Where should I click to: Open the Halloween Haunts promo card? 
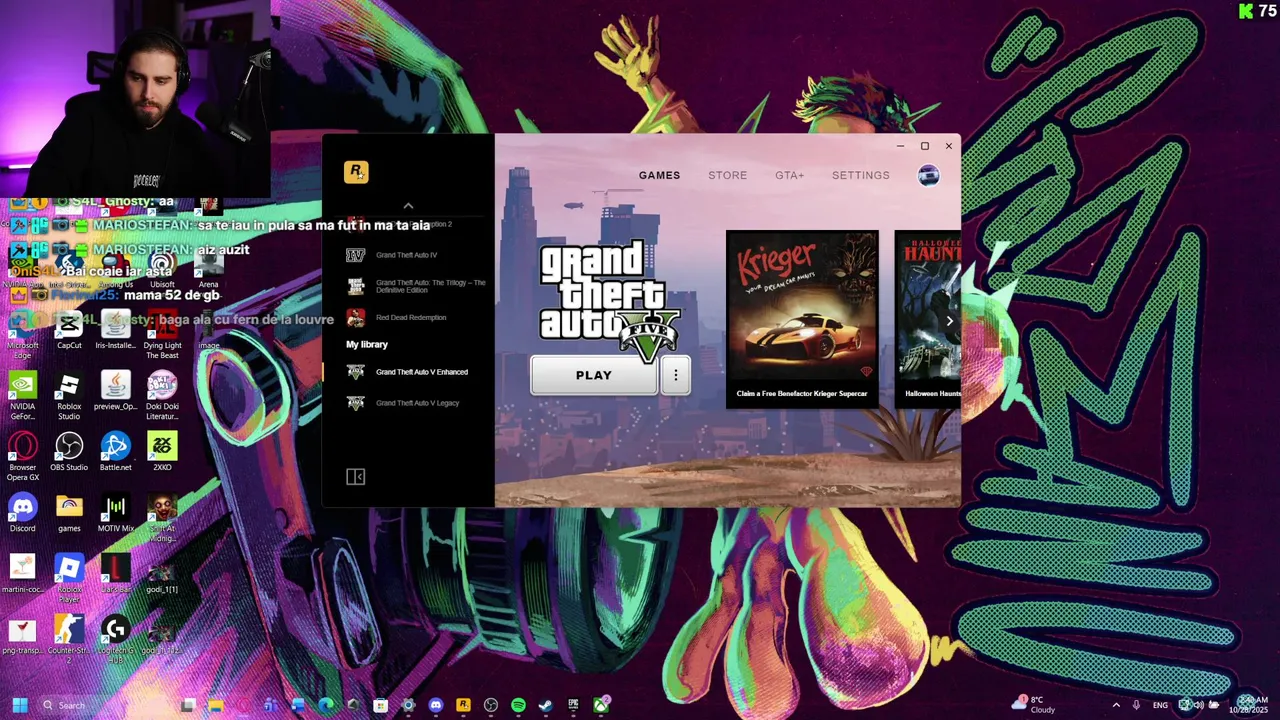[x=928, y=319]
